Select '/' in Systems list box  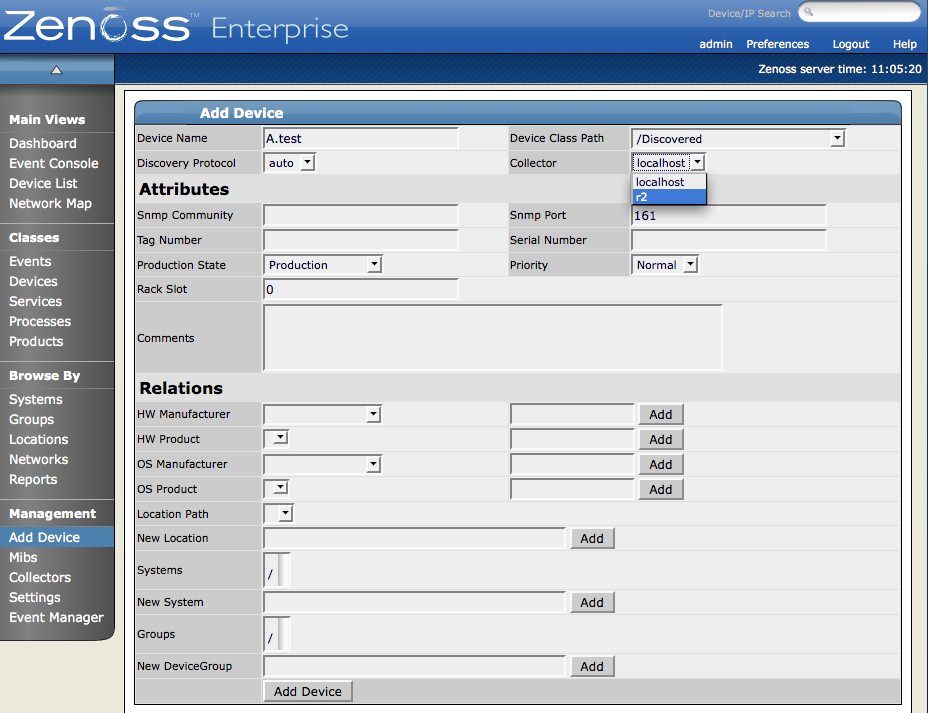[271, 574]
